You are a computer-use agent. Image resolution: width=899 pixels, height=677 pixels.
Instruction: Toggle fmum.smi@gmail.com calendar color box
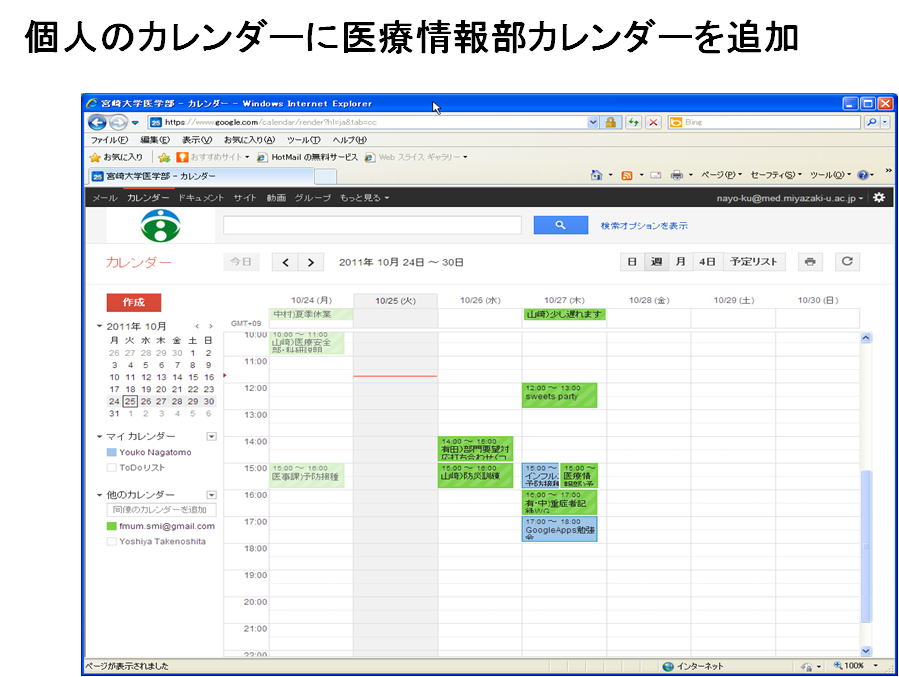click(112, 526)
